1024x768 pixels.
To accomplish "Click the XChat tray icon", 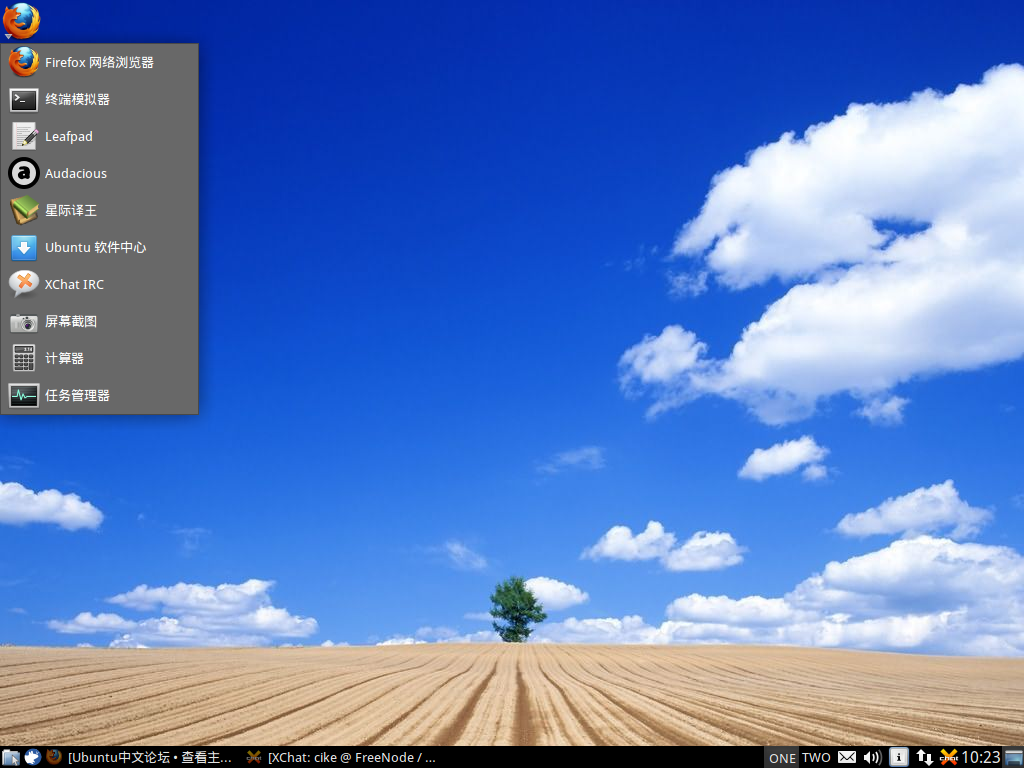I will pos(948,758).
